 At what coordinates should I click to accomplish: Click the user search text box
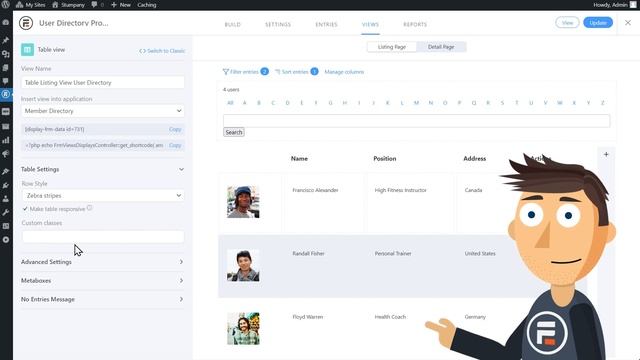416,120
